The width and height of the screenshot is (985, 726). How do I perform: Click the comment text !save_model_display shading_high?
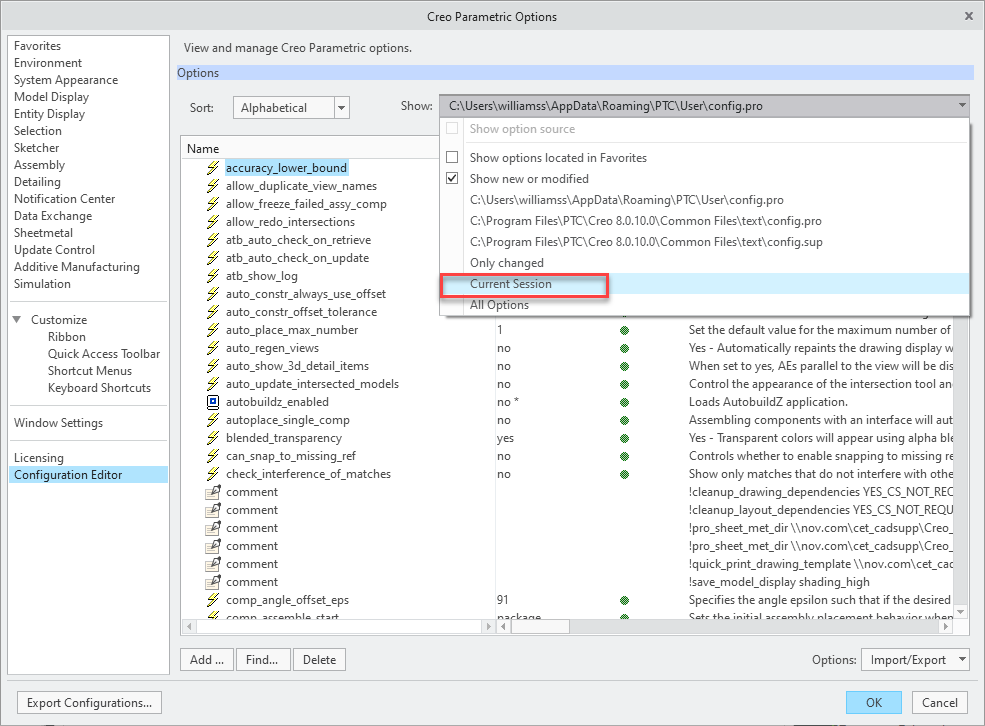[x=780, y=582]
